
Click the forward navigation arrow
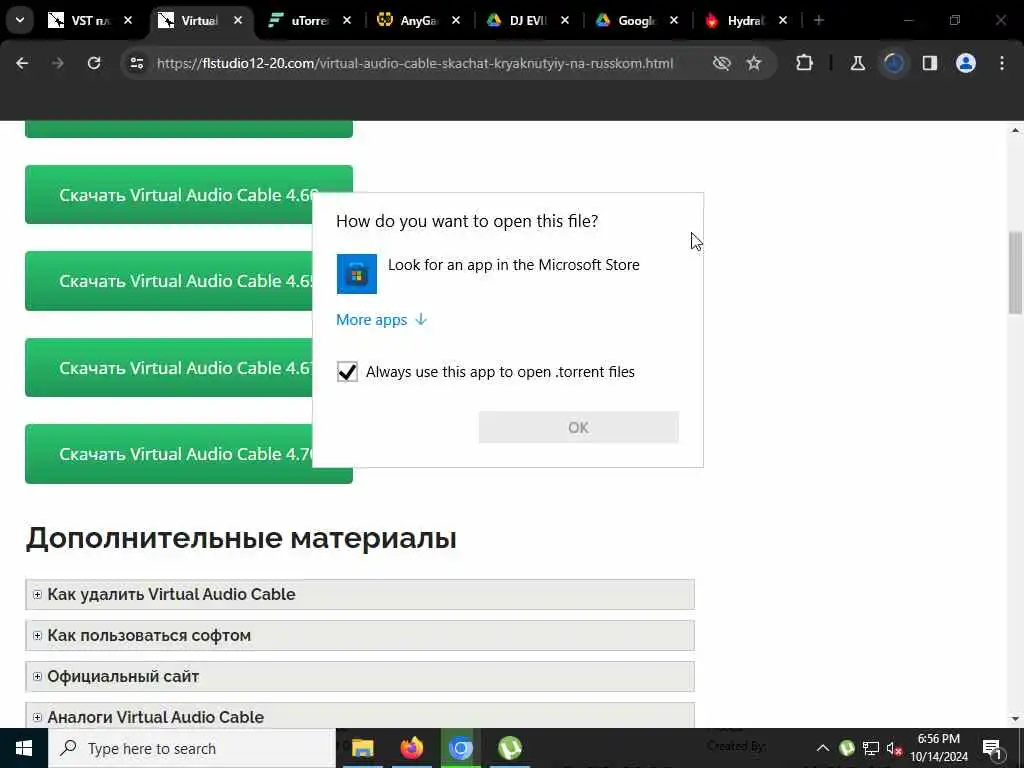coord(57,63)
